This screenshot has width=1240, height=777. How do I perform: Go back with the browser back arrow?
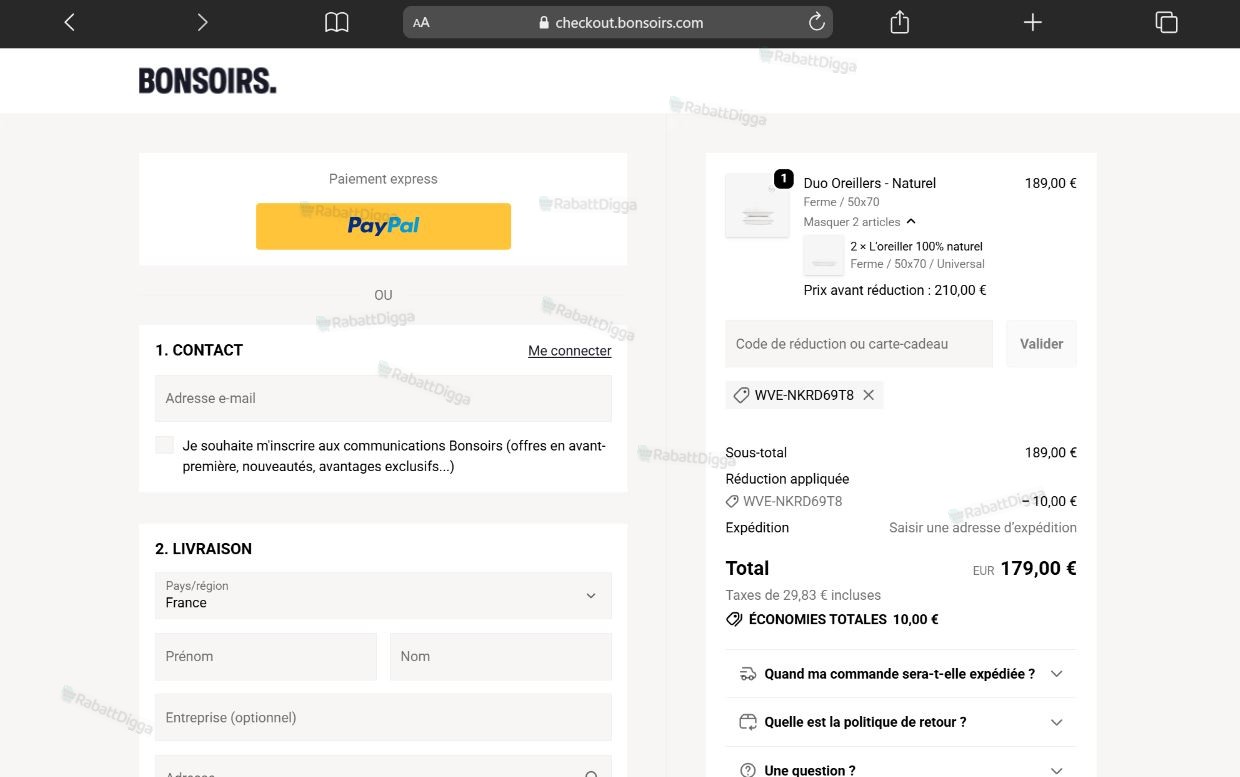coord(69,22)
